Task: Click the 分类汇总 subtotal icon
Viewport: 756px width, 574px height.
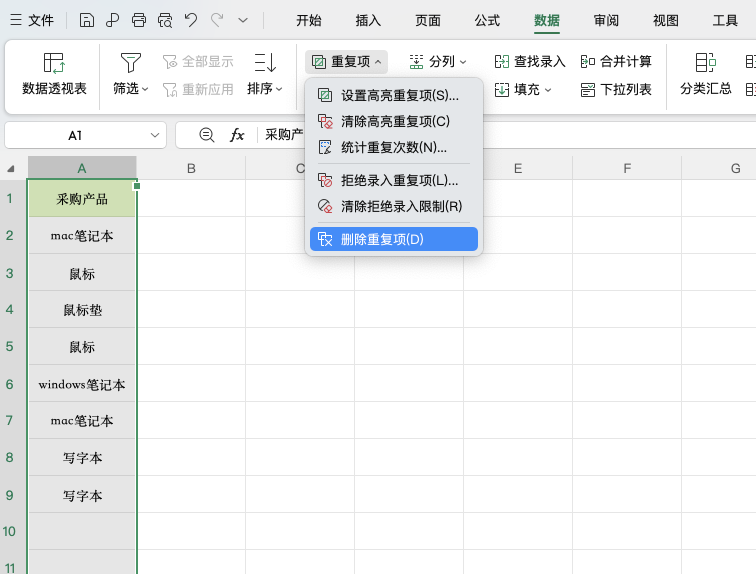Action: tap(706, 63)
